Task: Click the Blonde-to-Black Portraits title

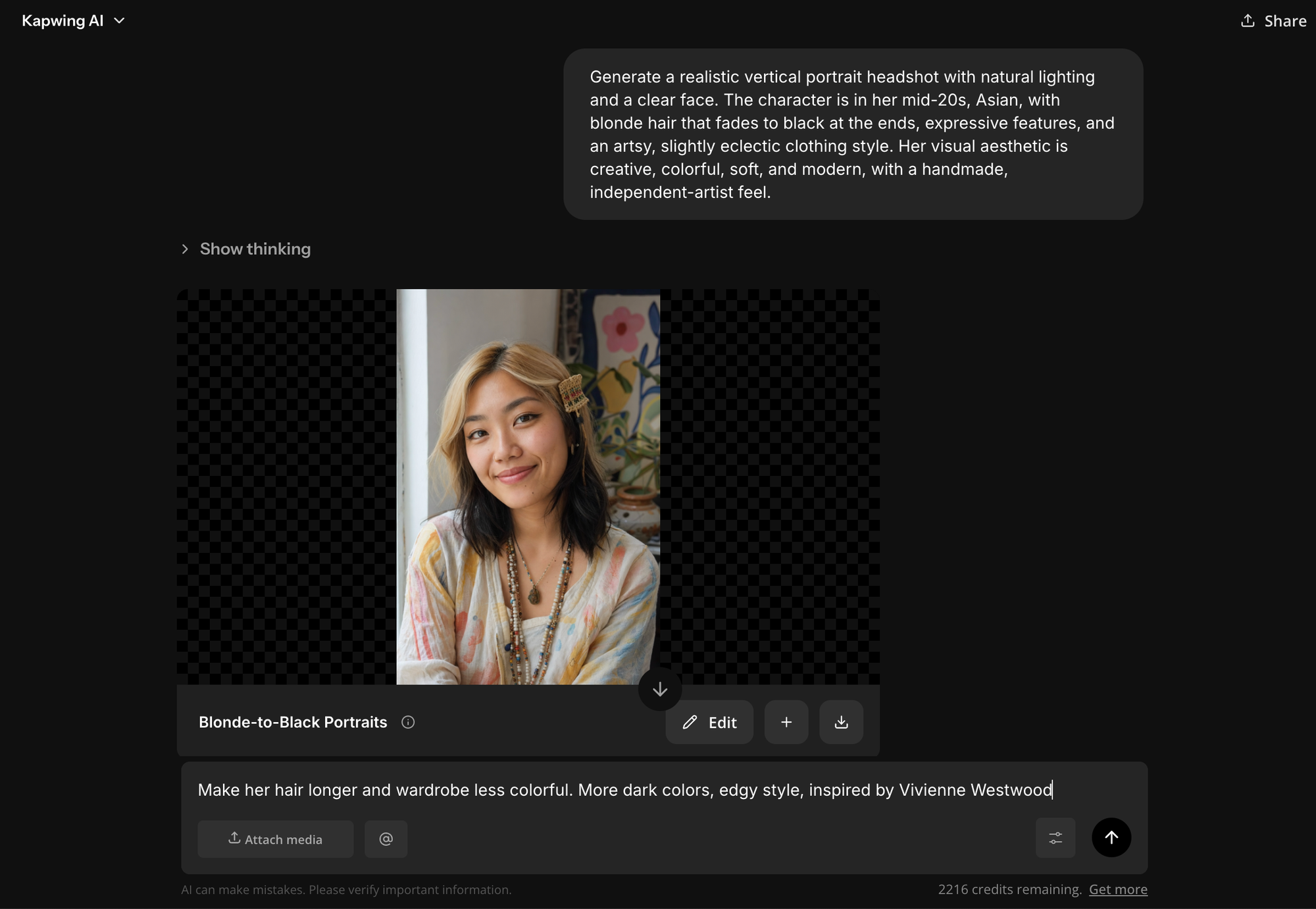Action: click(293, 722)
